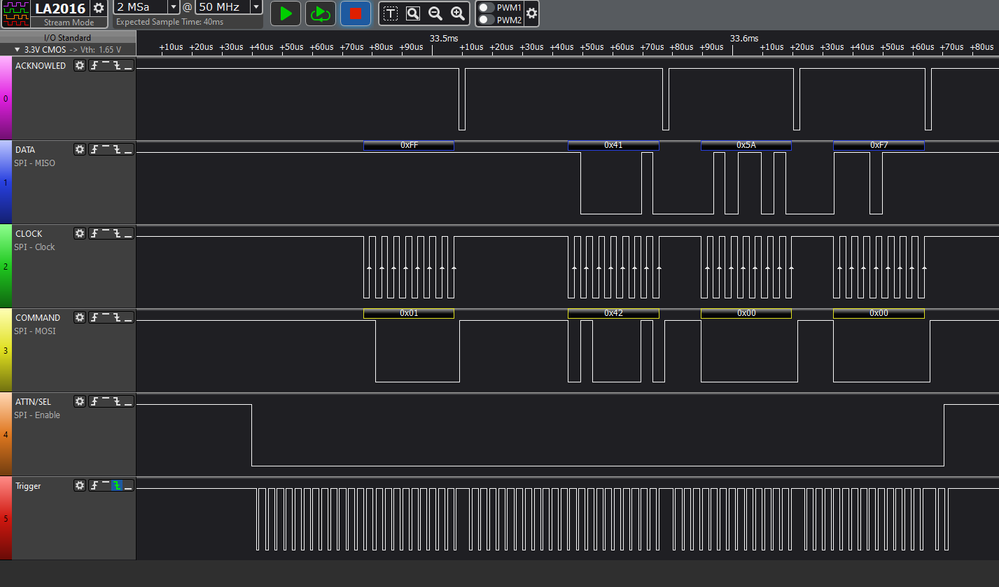The width and height of the screenshot is (999, 587).
Task: Select the CLOCK channel name
Action: click(x=29, y=234)
